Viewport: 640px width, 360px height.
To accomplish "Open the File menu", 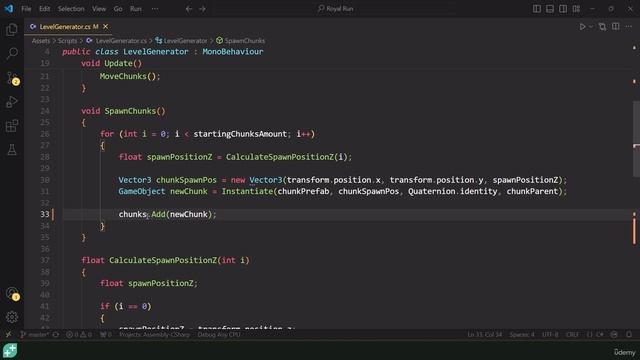I will click(x=26, y=9).
